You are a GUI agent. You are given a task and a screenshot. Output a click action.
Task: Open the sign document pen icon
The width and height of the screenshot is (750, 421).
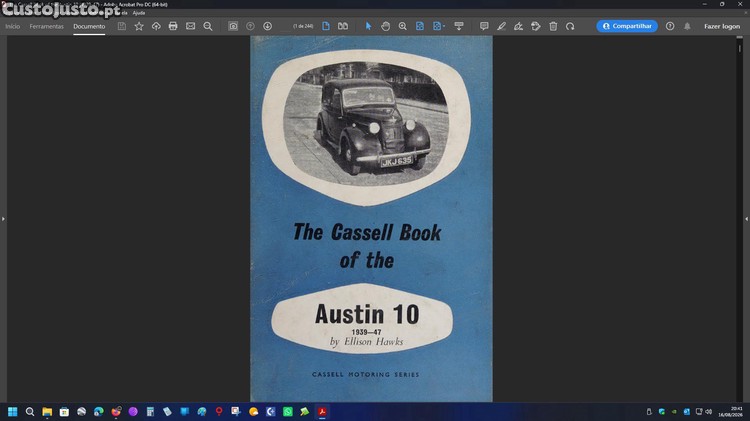point(518,26)
